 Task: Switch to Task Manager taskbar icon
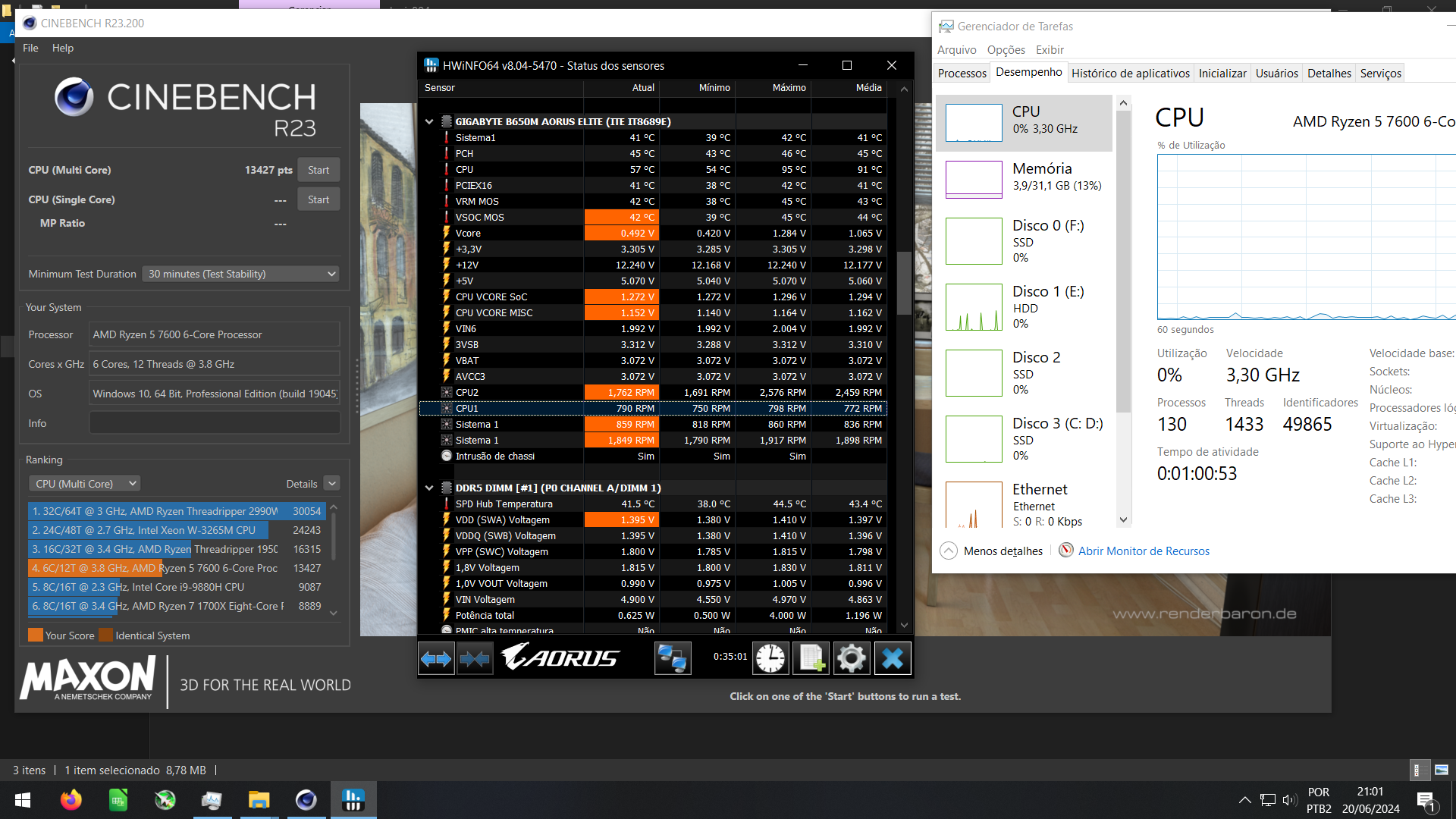[212, 800]
